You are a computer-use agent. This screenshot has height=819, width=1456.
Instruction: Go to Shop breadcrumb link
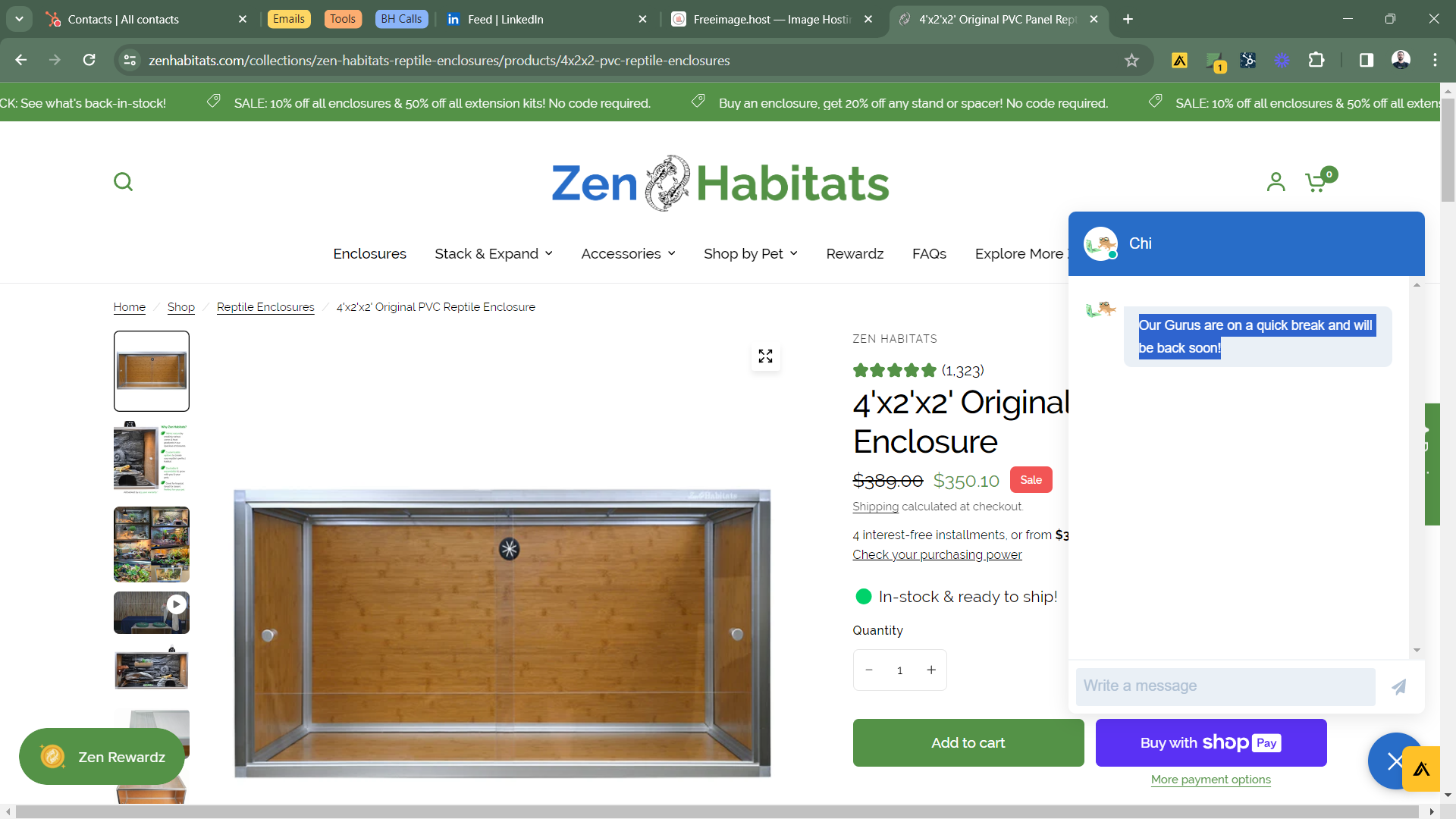(181, 307)
